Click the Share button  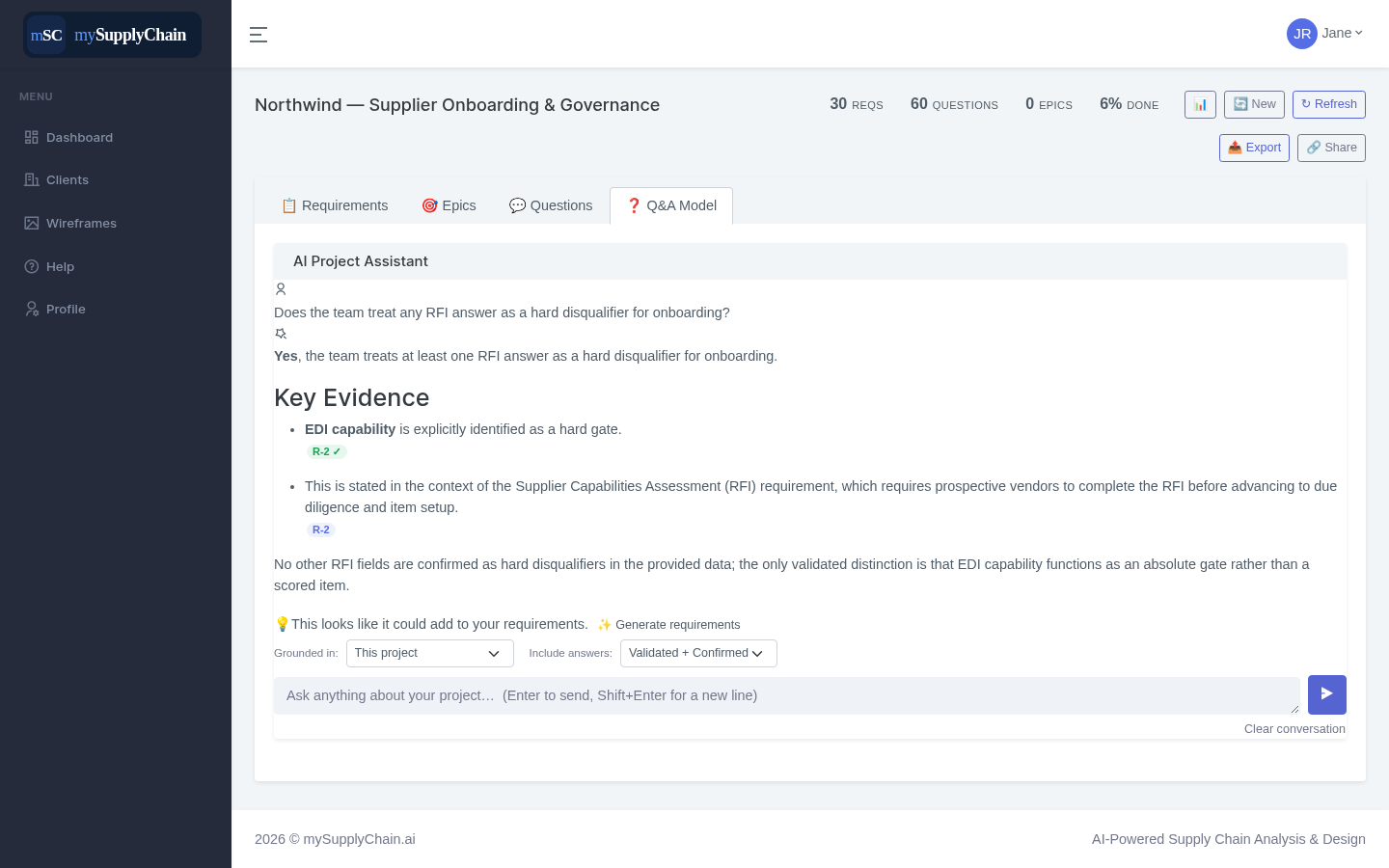point(1331,148)
